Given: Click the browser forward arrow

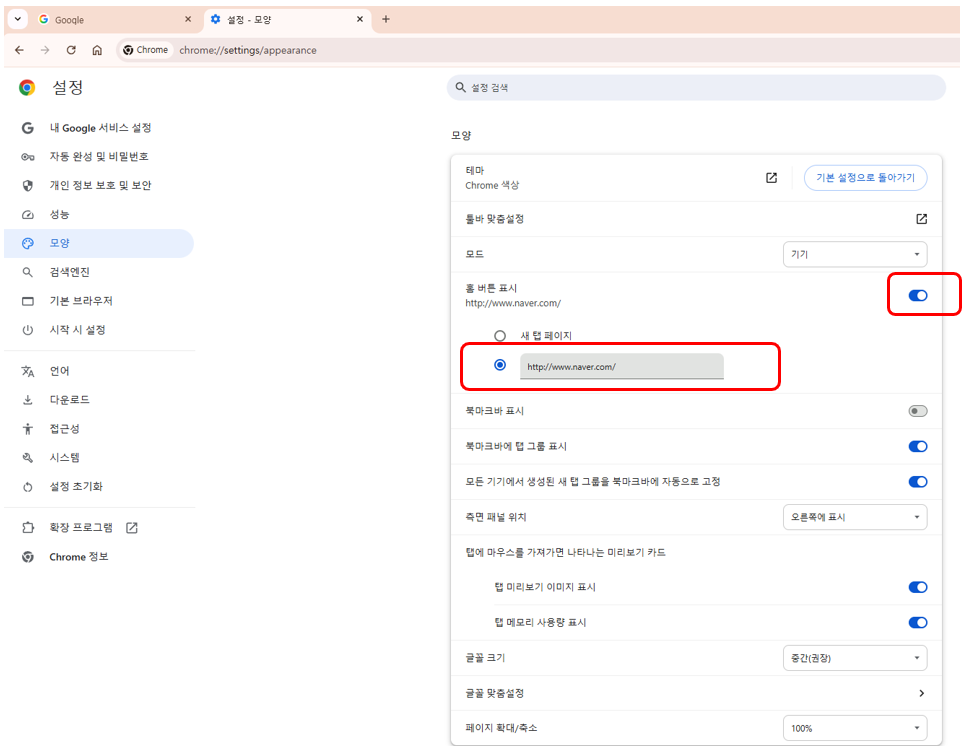Looking at the screenshot, I should click(x=45, y=50).
